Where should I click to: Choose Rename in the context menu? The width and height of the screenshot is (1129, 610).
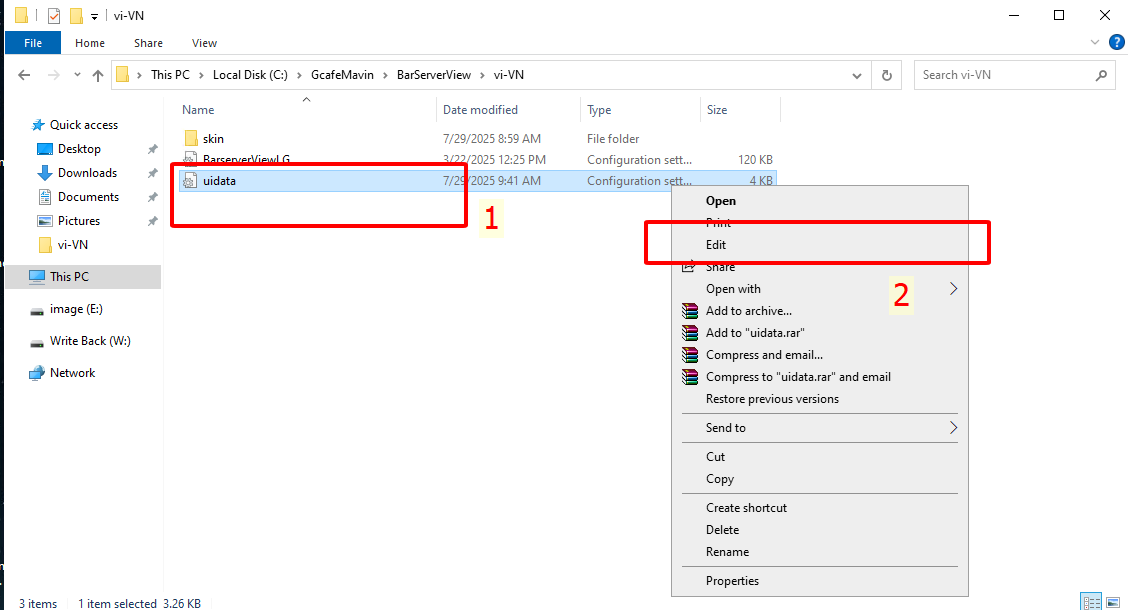819,552
